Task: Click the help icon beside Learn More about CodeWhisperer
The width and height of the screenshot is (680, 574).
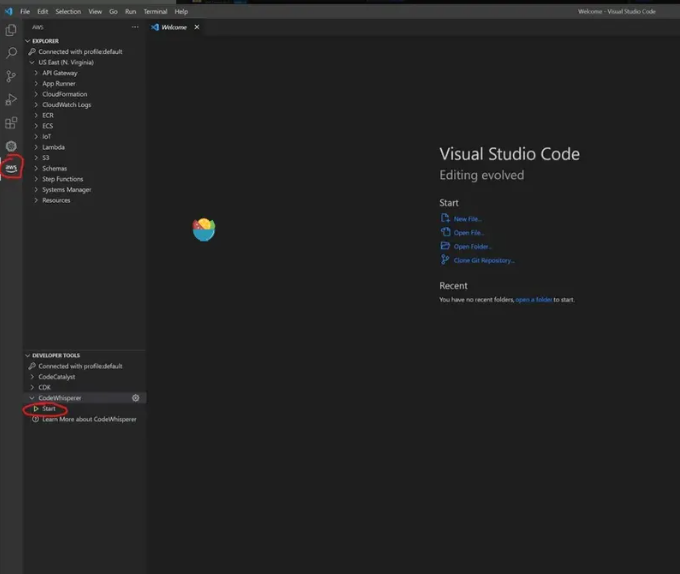Action: (36, 419)
